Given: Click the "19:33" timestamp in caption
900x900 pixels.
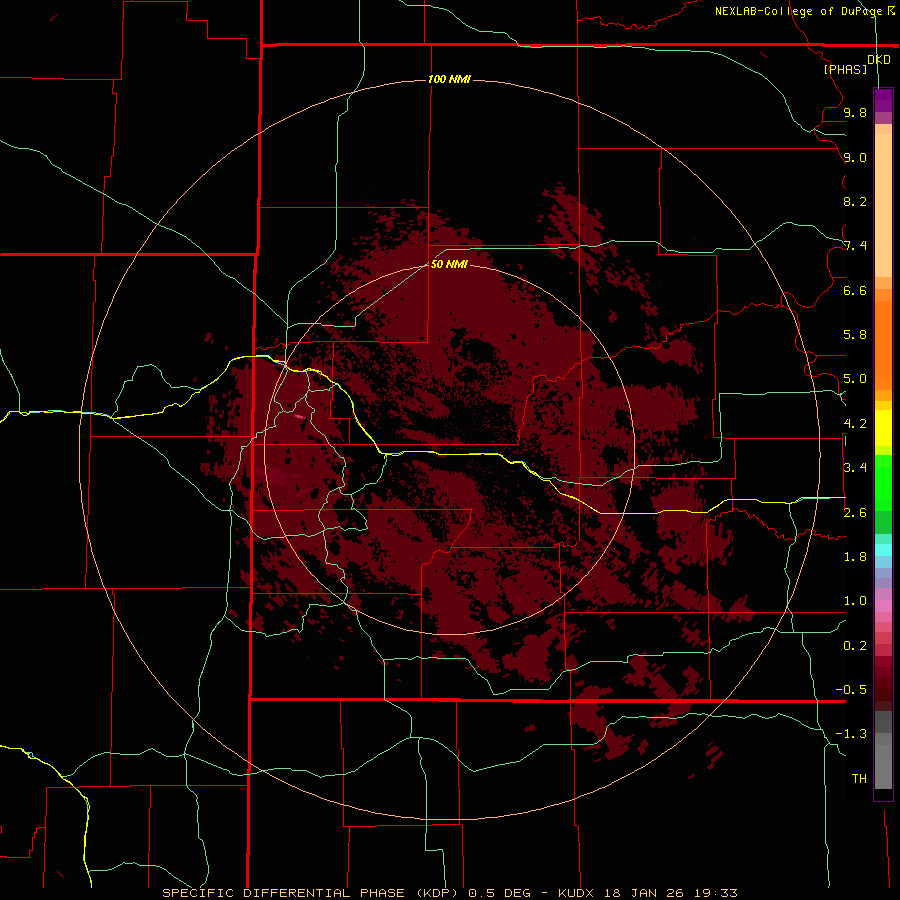Looking at the screenshot, I should [716, 893].
